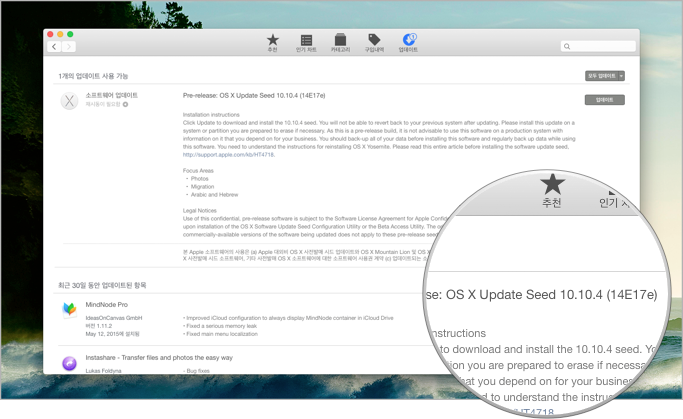This screenshot has height=419, width=683.
Task: Click the 'Legal Notices' heading
Action: click(199, 211)
